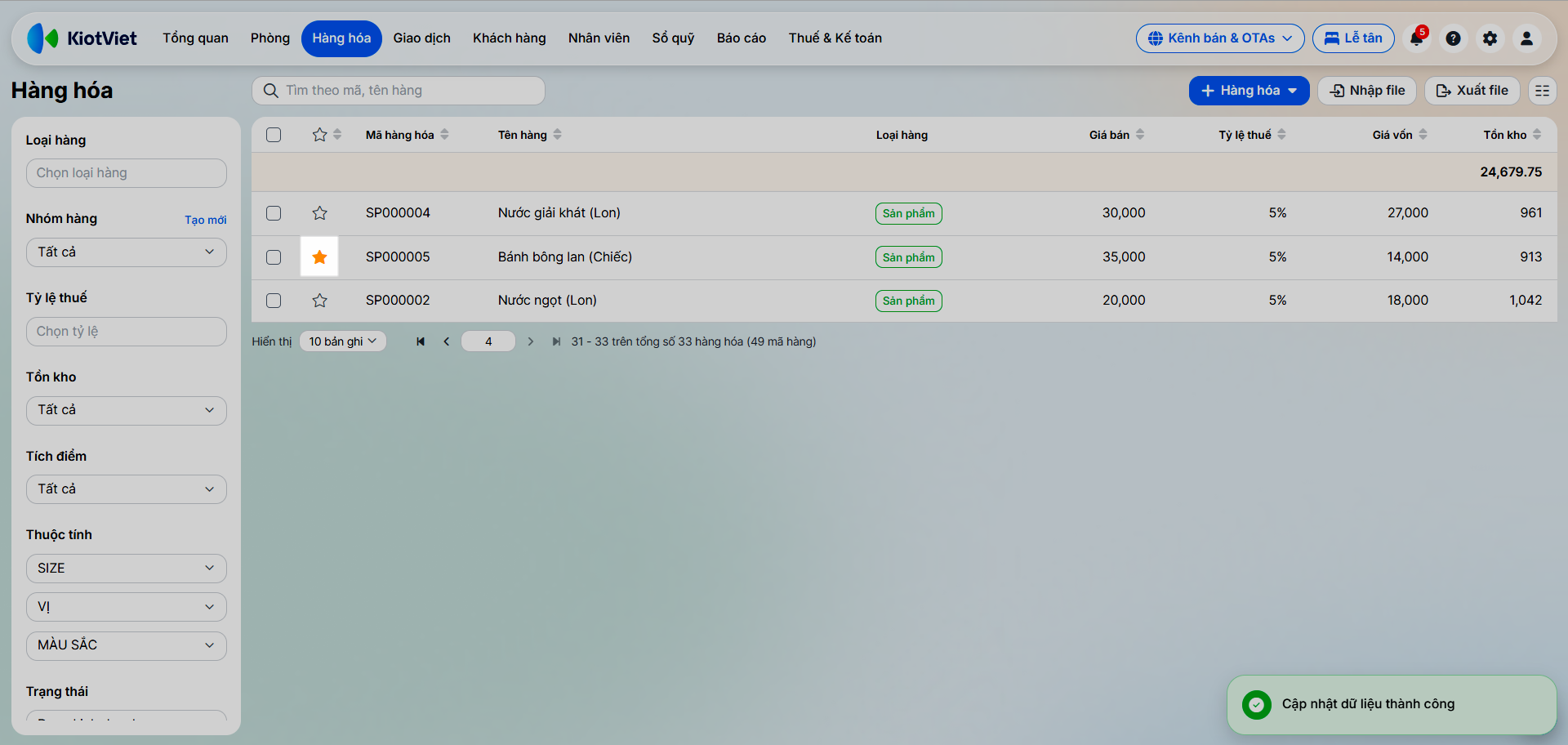Go to Tổng quan menu
The width and height of the screenshot is (1568, 745).
195,38
